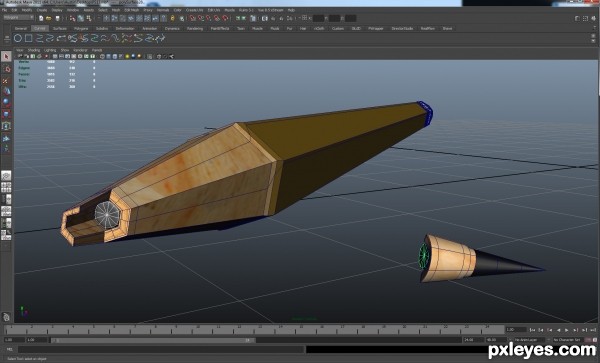
Task: Click frame 12 on the time slider
Action: [x=238, y=329]
